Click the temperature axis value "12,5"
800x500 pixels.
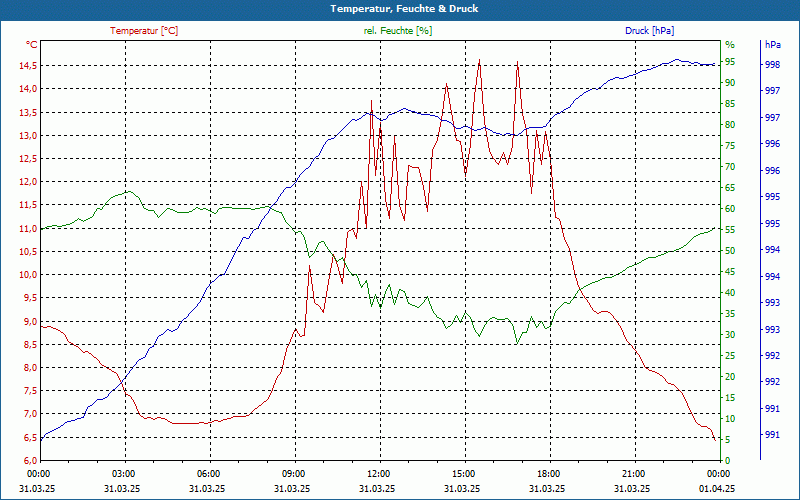pyautogui.click(x=28, y=159)
